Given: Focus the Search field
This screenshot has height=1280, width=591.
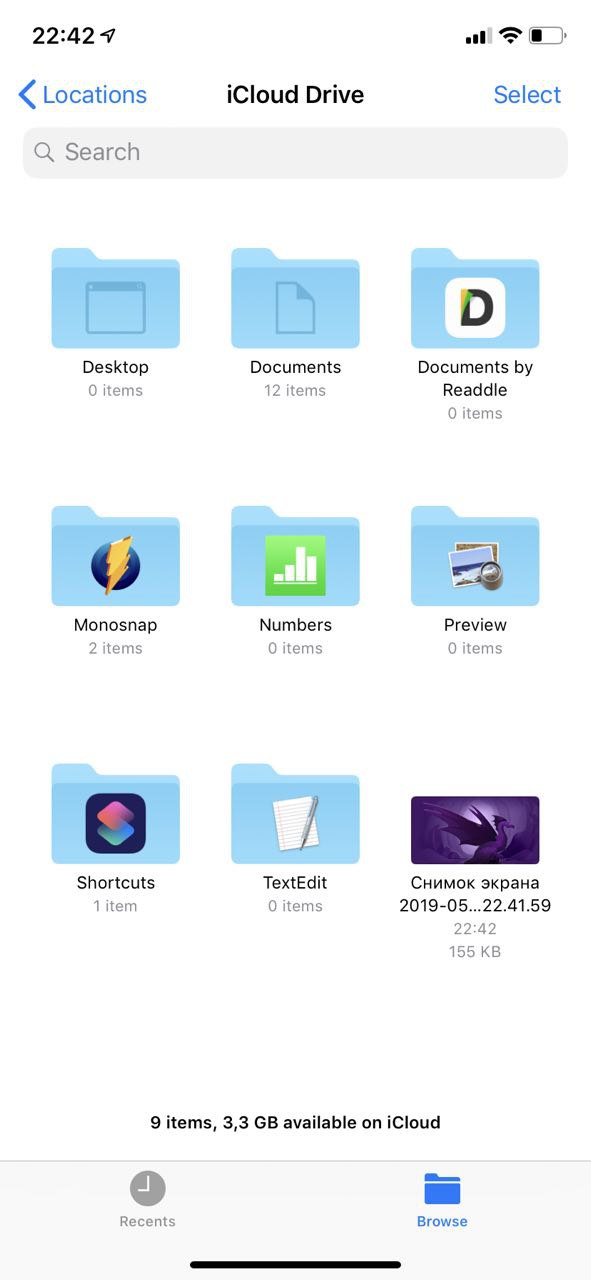Looking at the screenshot, I should coord(295,152).
